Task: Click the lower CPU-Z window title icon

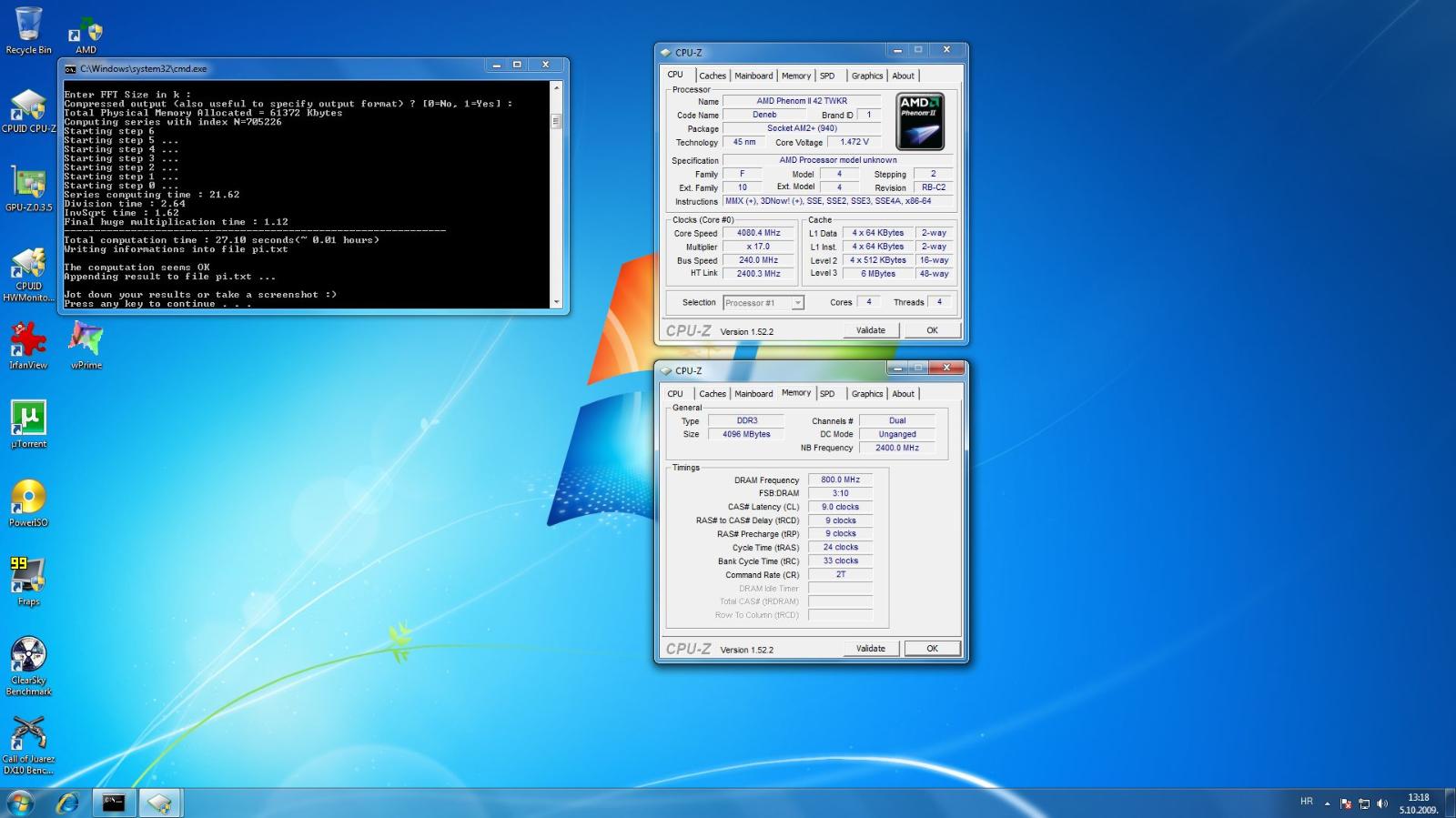Action: [x=665, y=371]
